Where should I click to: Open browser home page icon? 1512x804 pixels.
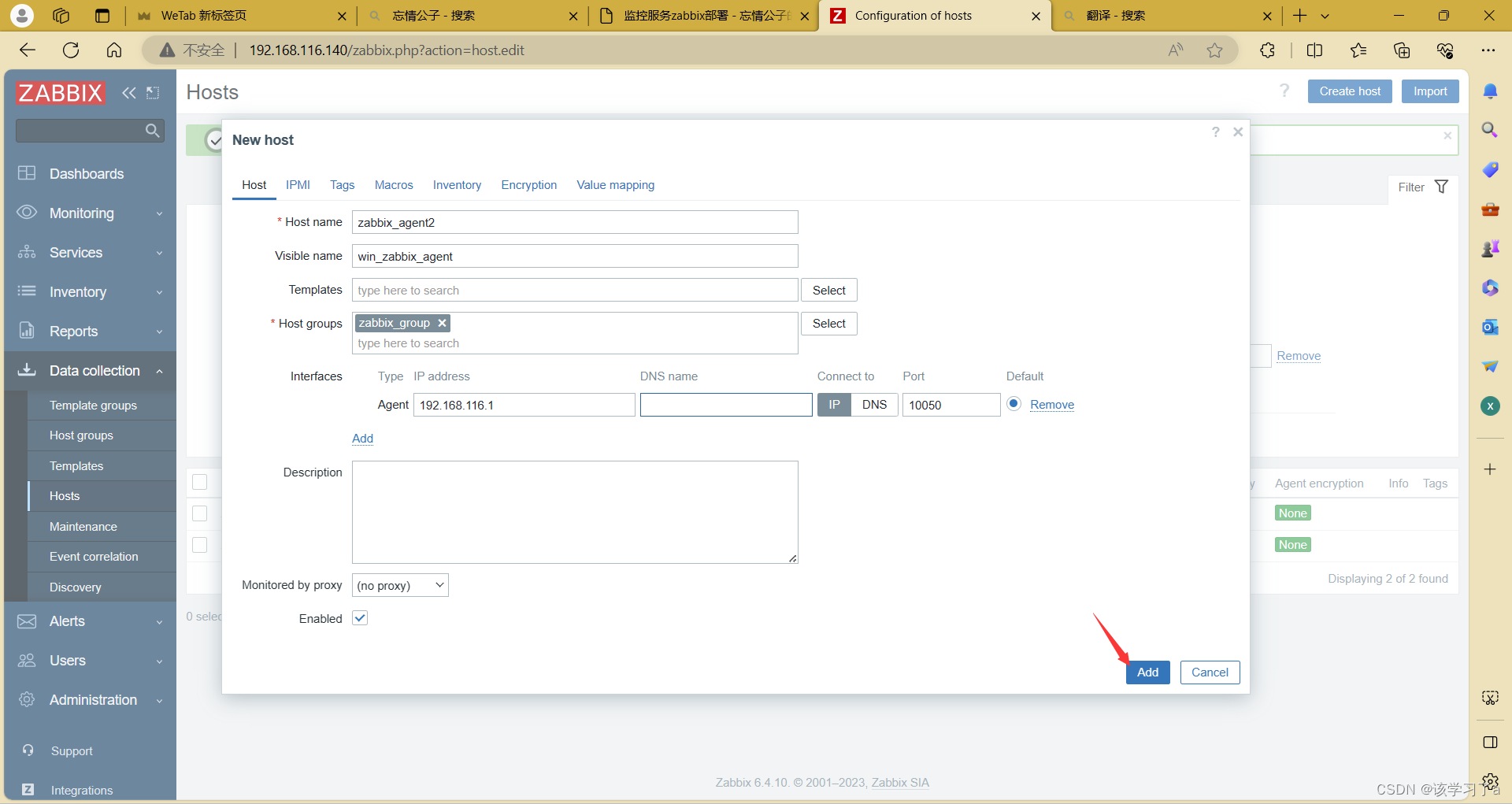coord(114,50)
